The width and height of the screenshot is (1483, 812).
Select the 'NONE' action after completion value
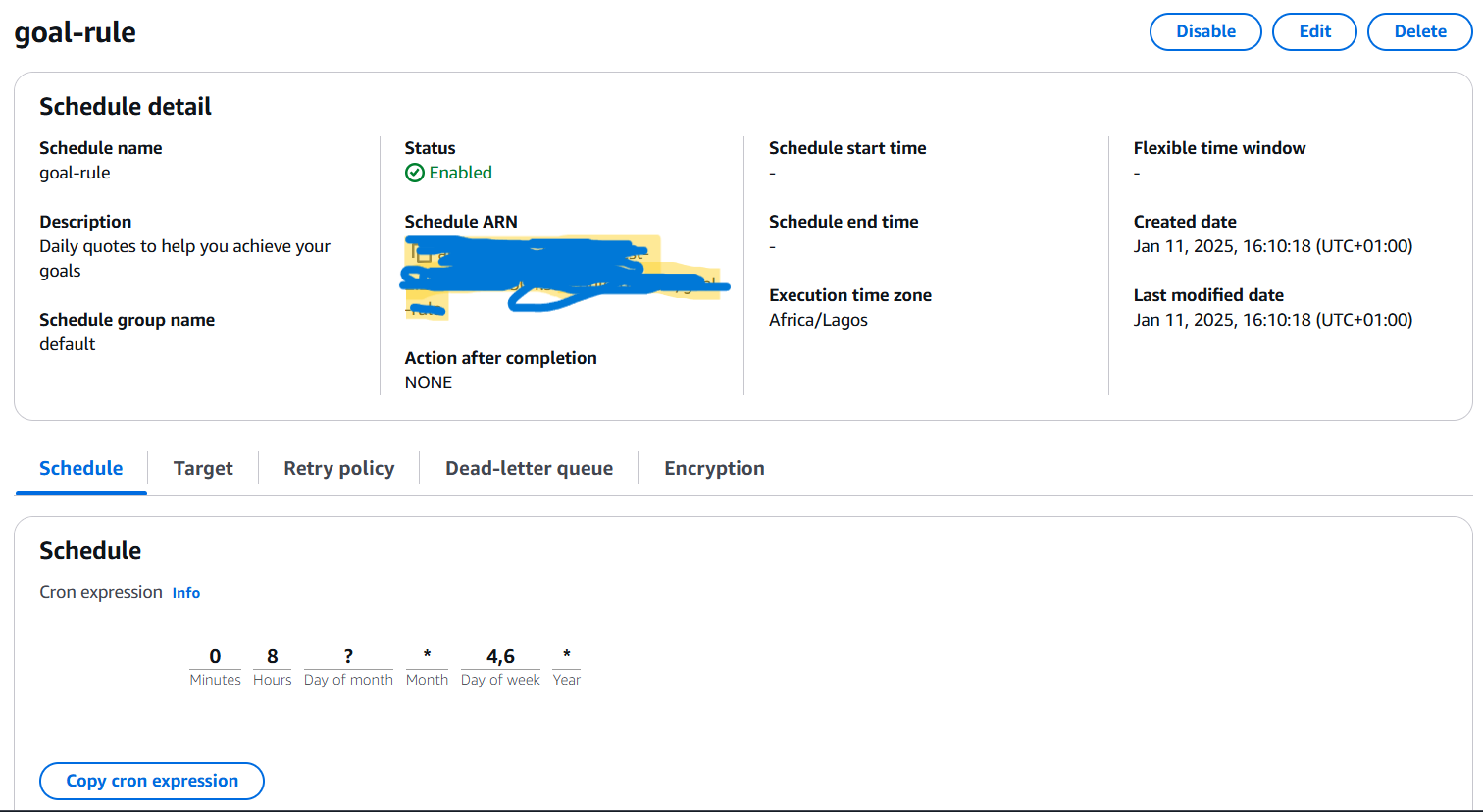tap(429, 382)
